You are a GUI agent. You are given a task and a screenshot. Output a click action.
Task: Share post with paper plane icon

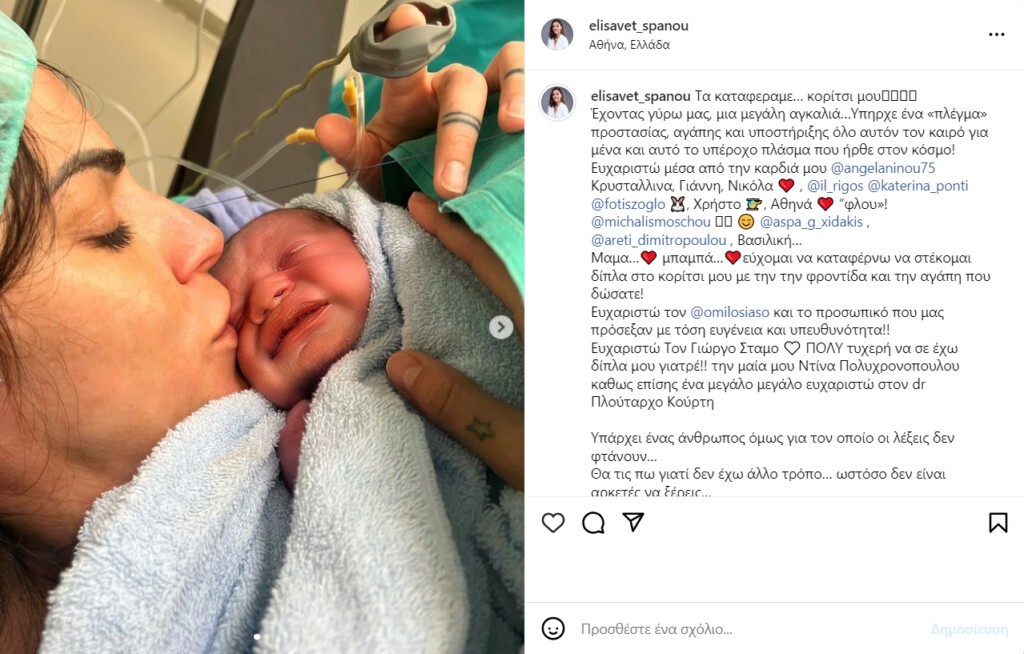(633, 522)
